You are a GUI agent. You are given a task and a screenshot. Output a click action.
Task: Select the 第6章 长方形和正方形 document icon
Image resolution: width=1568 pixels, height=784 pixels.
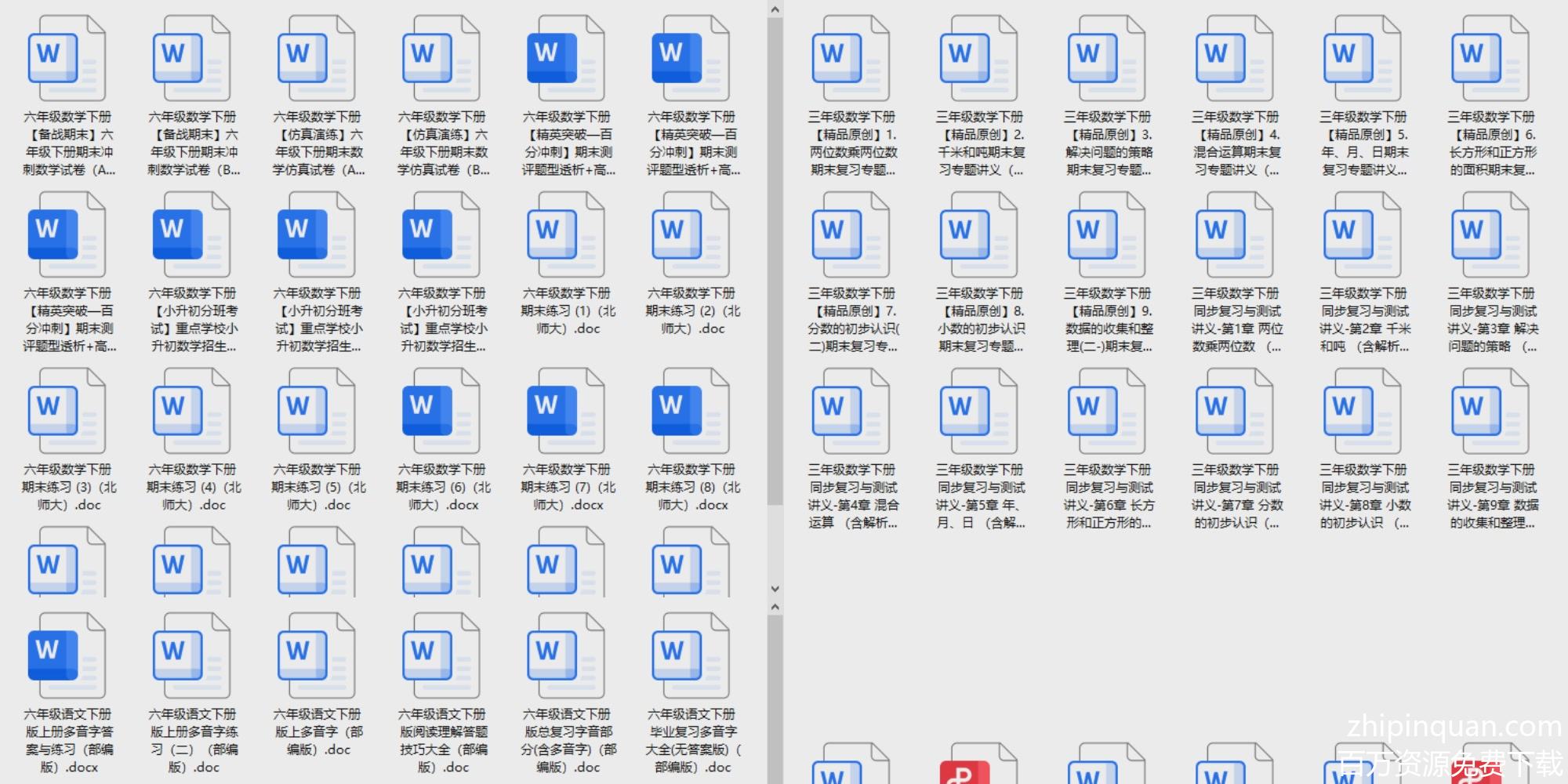tap(1107, 412)
